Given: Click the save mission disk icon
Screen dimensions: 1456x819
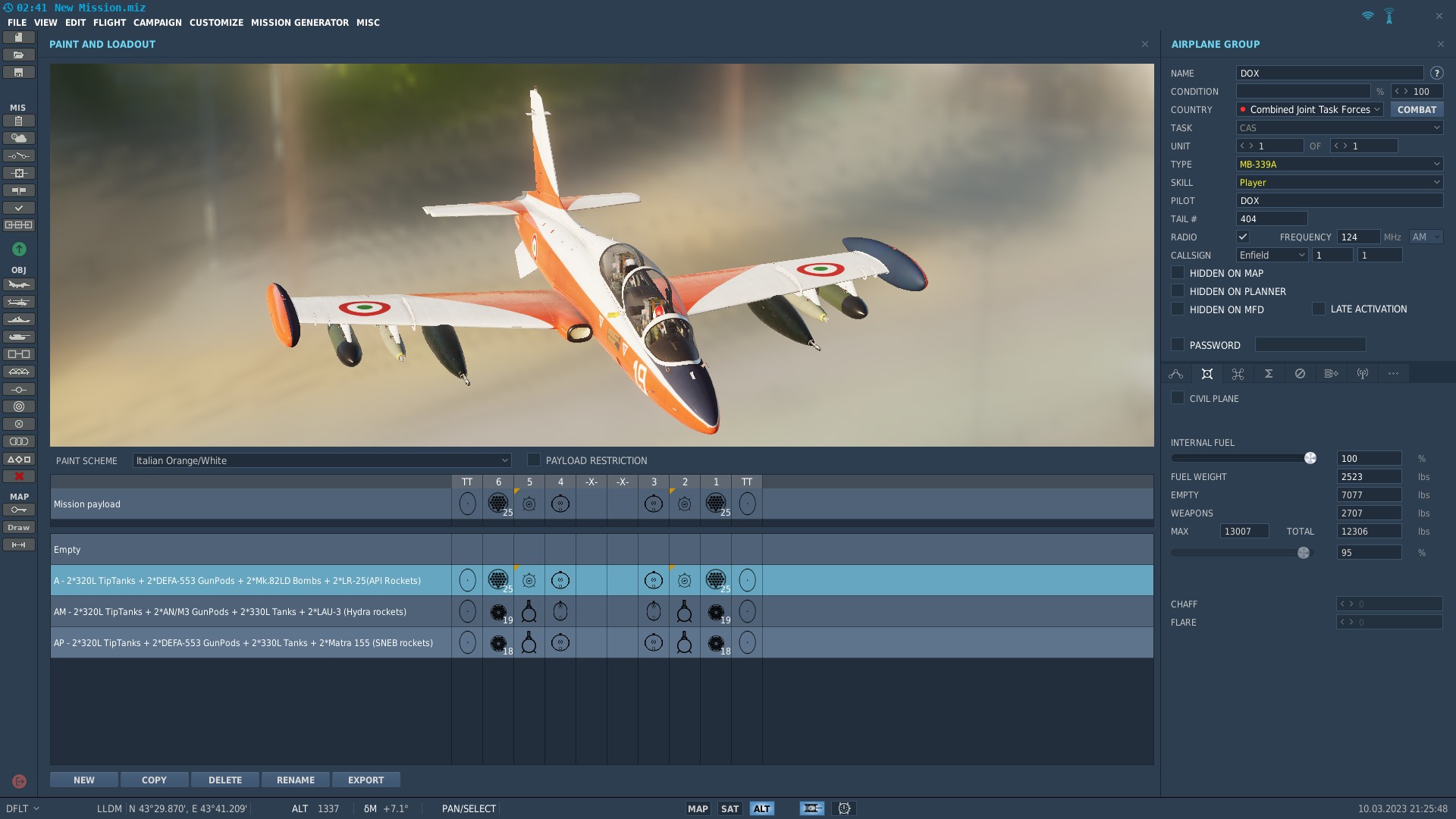Looking at the screenshot, I should (x=19, y=73).
